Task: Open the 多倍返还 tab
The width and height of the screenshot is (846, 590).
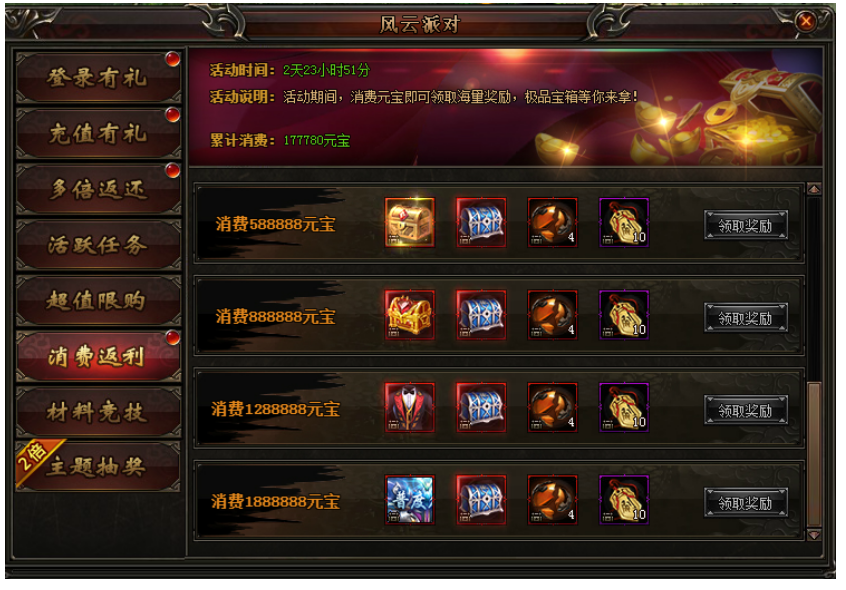Action: coord(98,189)
